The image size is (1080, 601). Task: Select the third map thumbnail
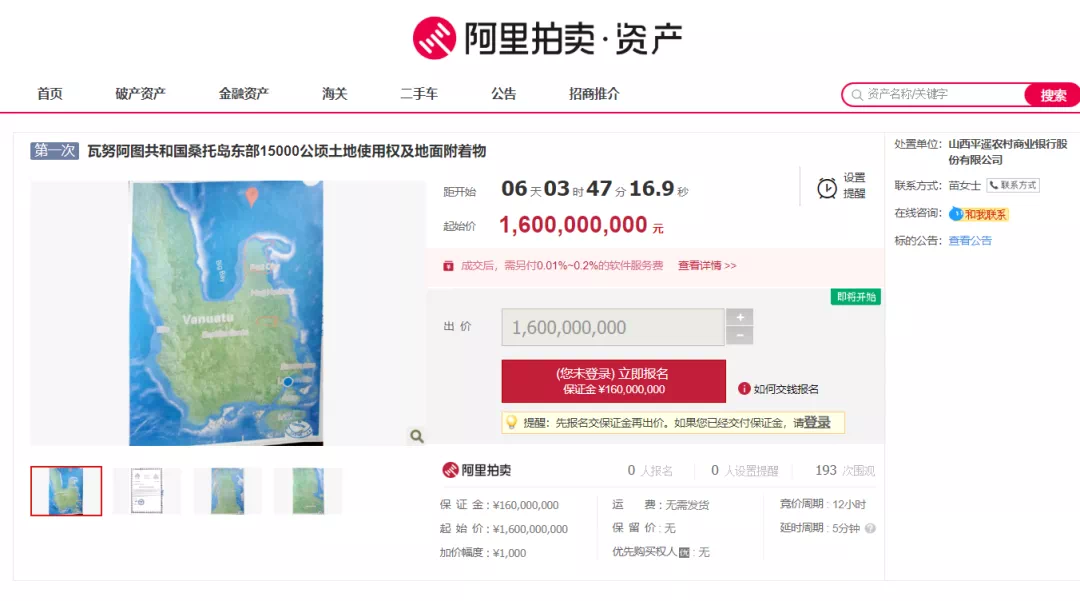[227, 491]
